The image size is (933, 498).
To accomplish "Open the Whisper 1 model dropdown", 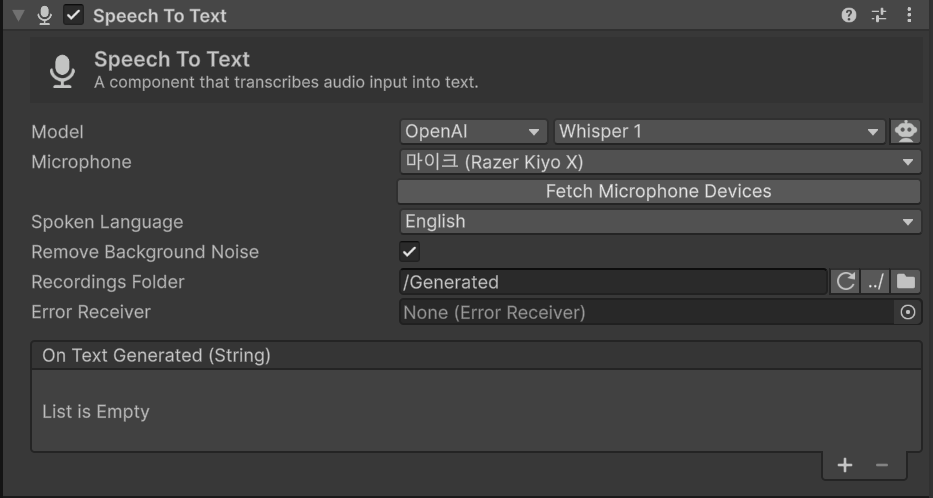I will [x=720, y=131].
